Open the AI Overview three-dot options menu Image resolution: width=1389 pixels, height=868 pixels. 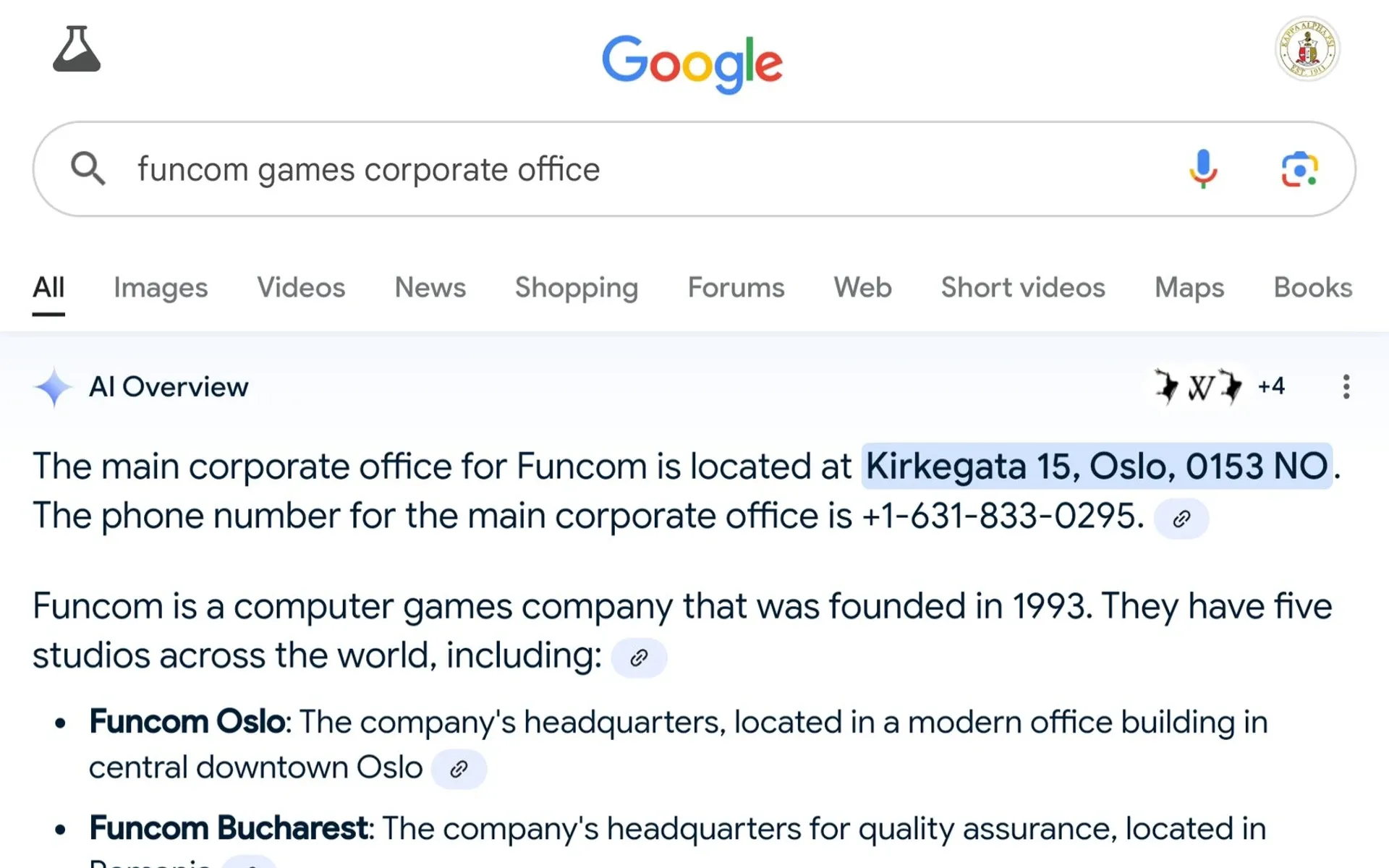1346,387
